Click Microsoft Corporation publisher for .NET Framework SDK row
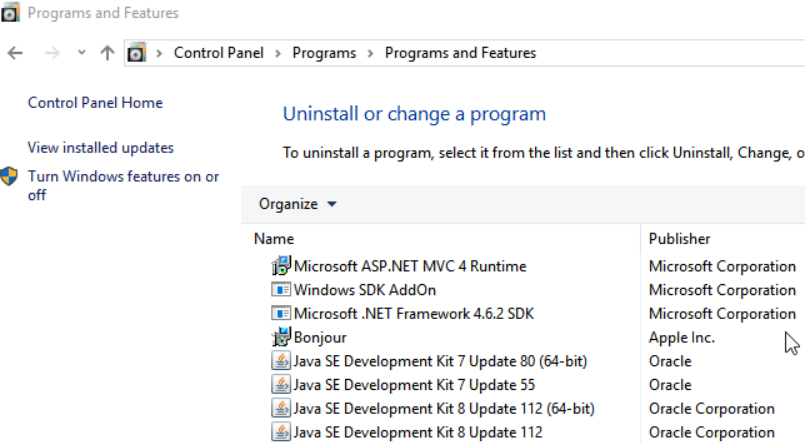The width and height of the screenshot is (805, 444). (722, 314)
